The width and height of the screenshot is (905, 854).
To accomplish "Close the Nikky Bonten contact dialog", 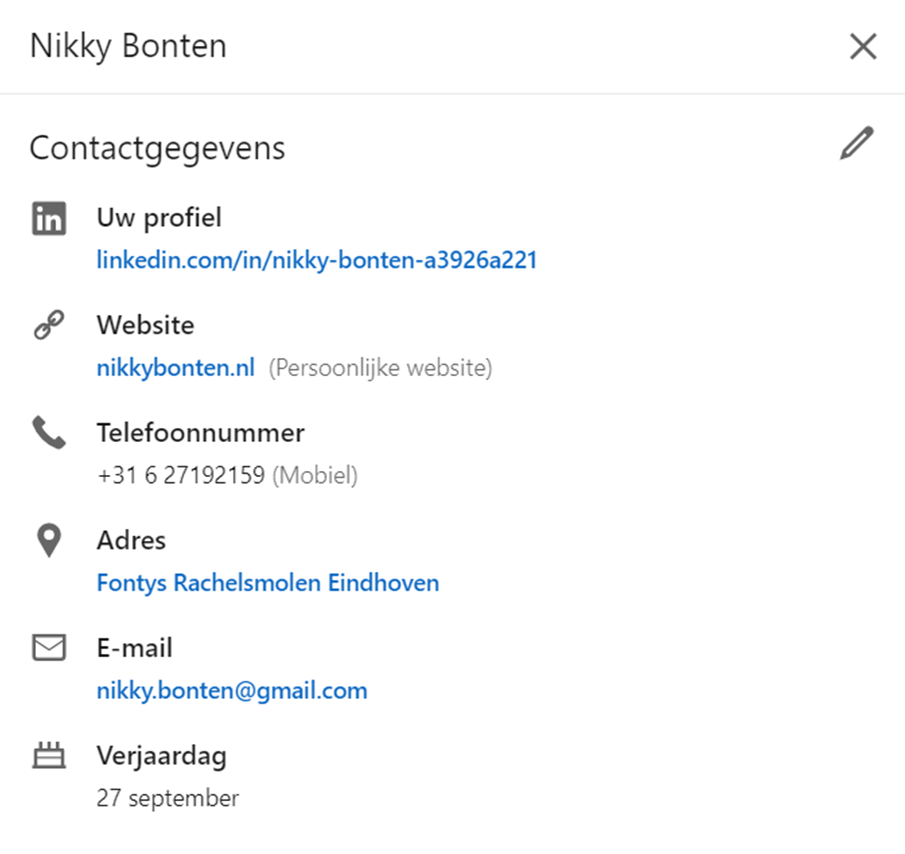I will 863,46.
